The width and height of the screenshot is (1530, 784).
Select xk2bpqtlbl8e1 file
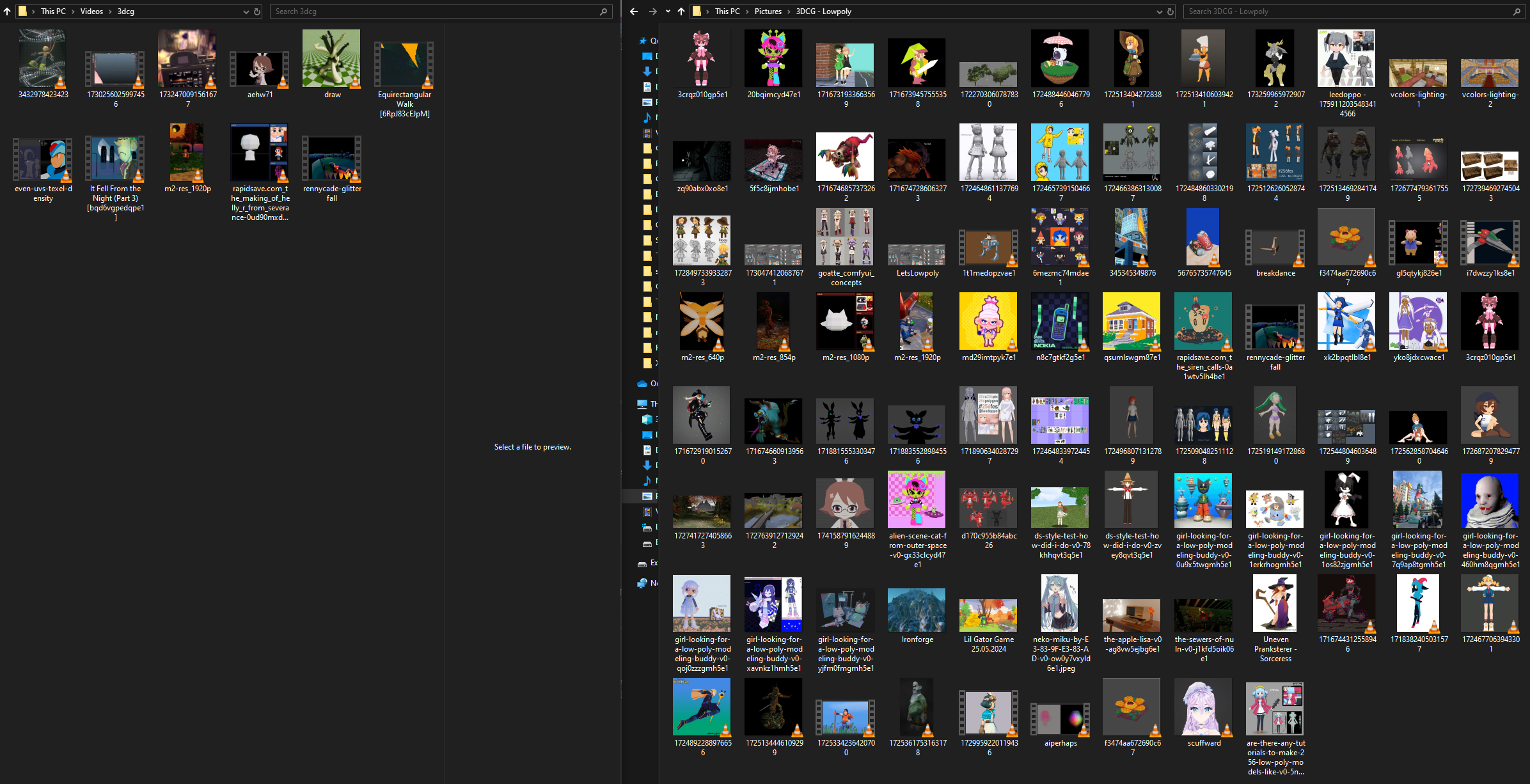[x=1347, y=327]
